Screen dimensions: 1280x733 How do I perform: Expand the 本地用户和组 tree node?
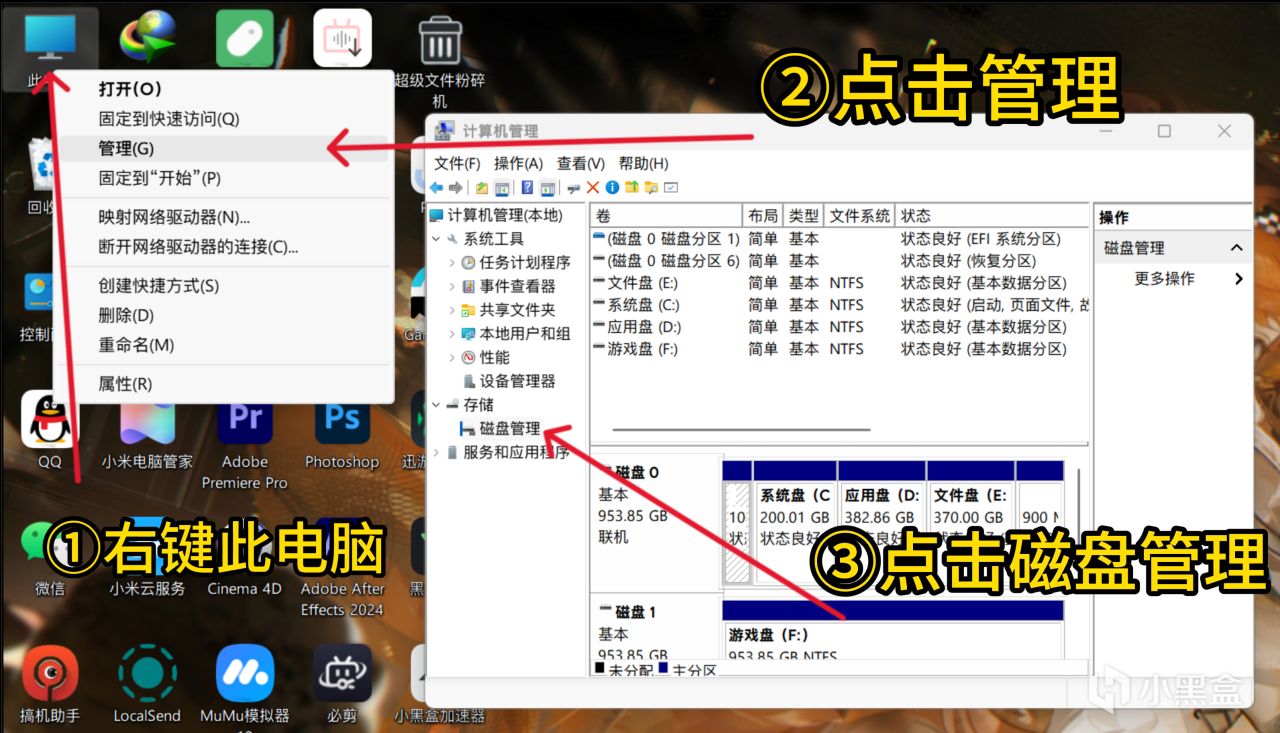click(452, 334)
